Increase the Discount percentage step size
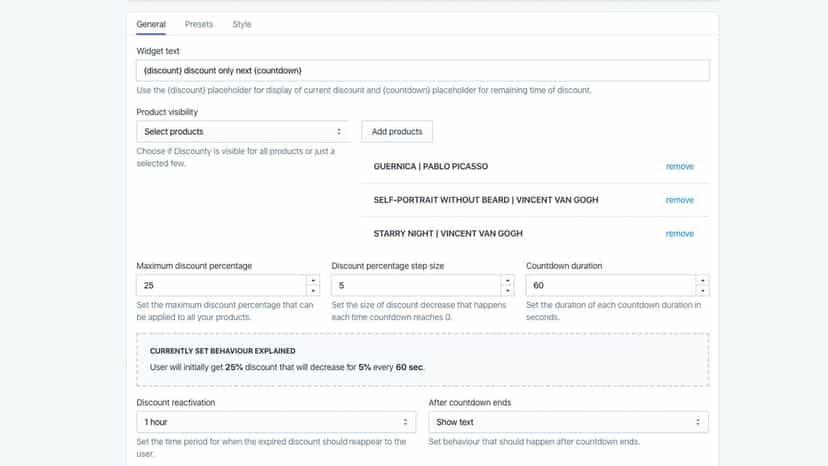828x466 pixels. coord(507,281)
